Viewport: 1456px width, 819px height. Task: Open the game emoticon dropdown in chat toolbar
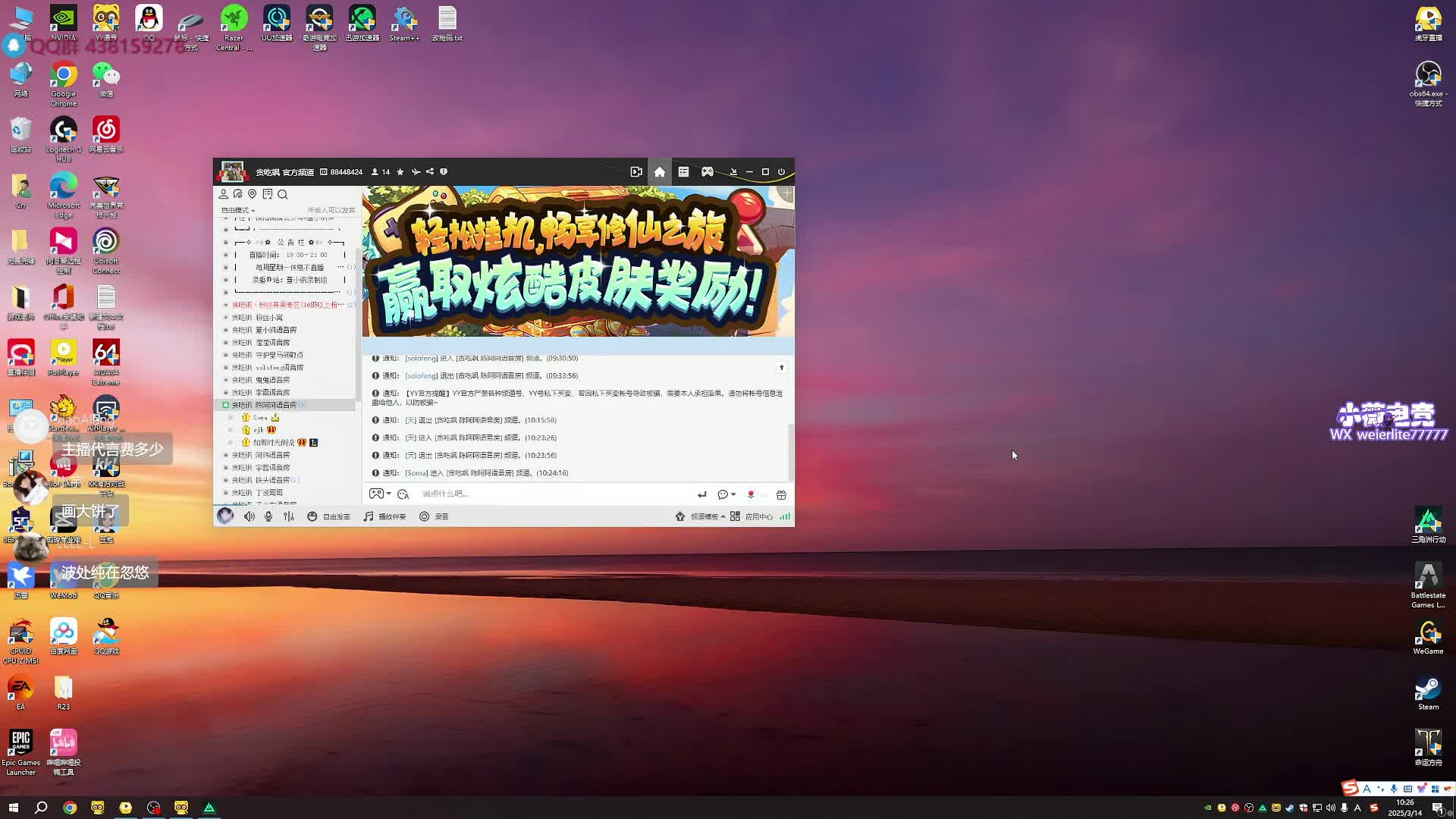[x=379, y=494]
